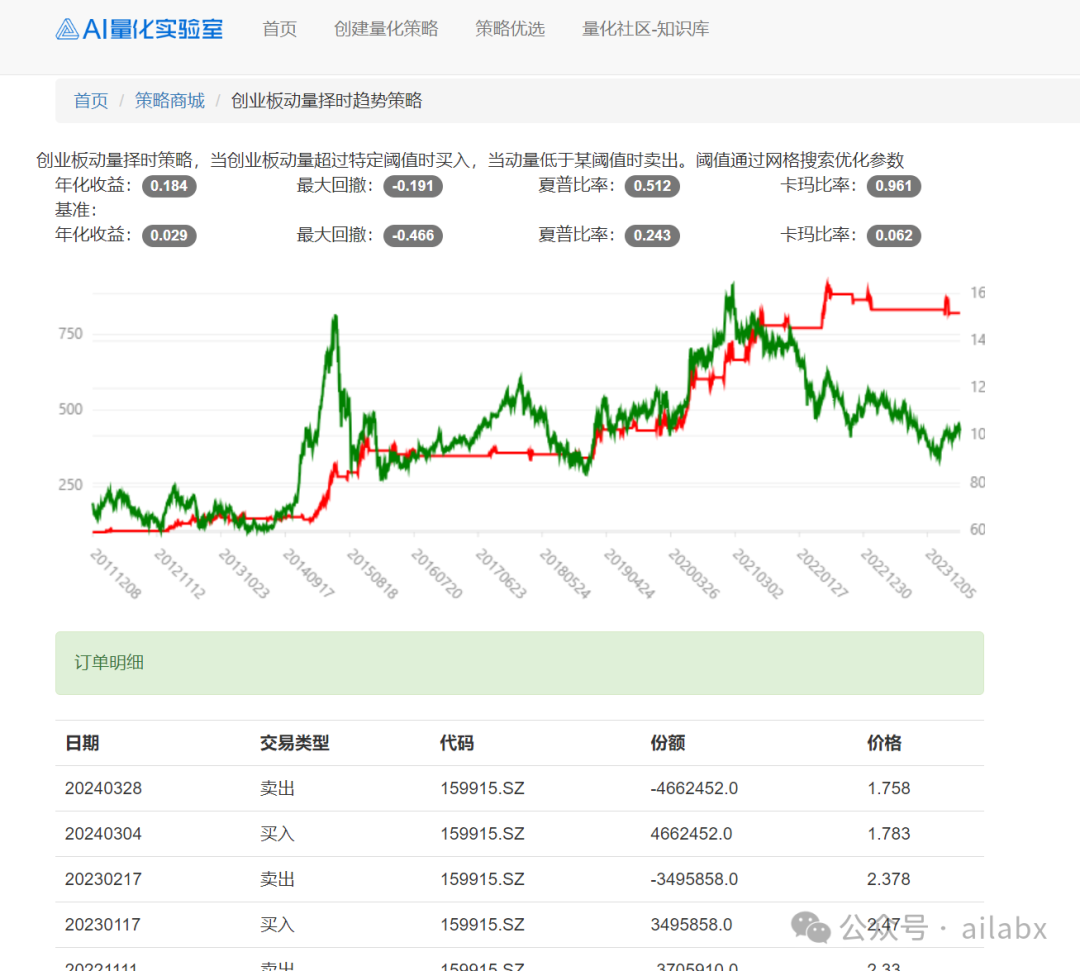1080x971 pixels.
Task: Open the 首页 navigation menu item
Action: tap(279, 29)
